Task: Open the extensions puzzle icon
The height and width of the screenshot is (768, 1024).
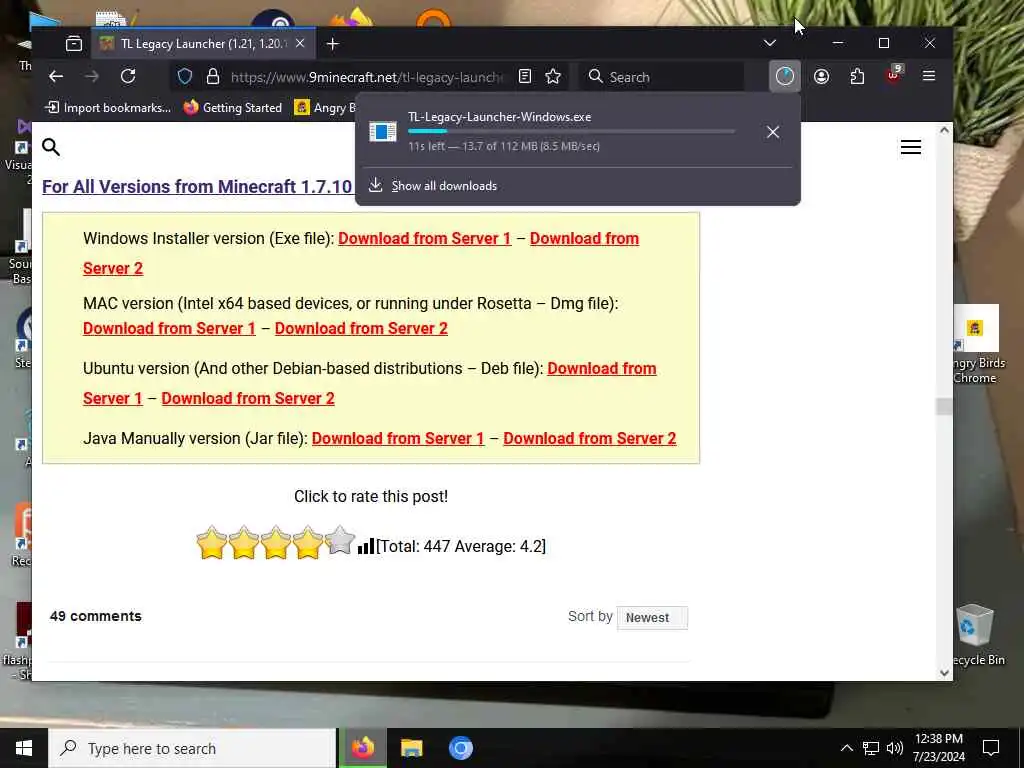Action: 857,76
